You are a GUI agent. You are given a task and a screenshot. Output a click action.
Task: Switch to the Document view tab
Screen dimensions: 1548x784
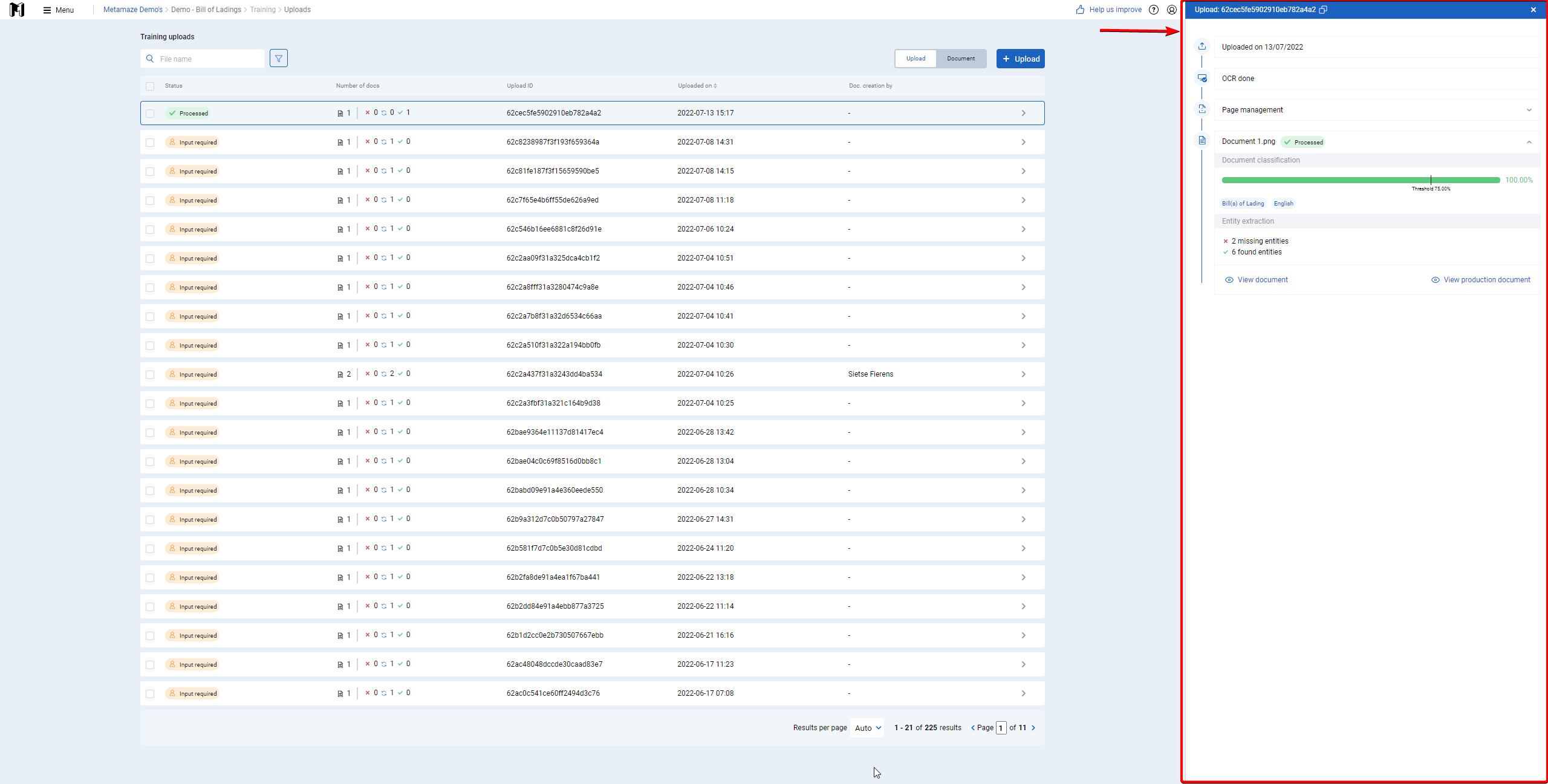(x=961, y=59)
